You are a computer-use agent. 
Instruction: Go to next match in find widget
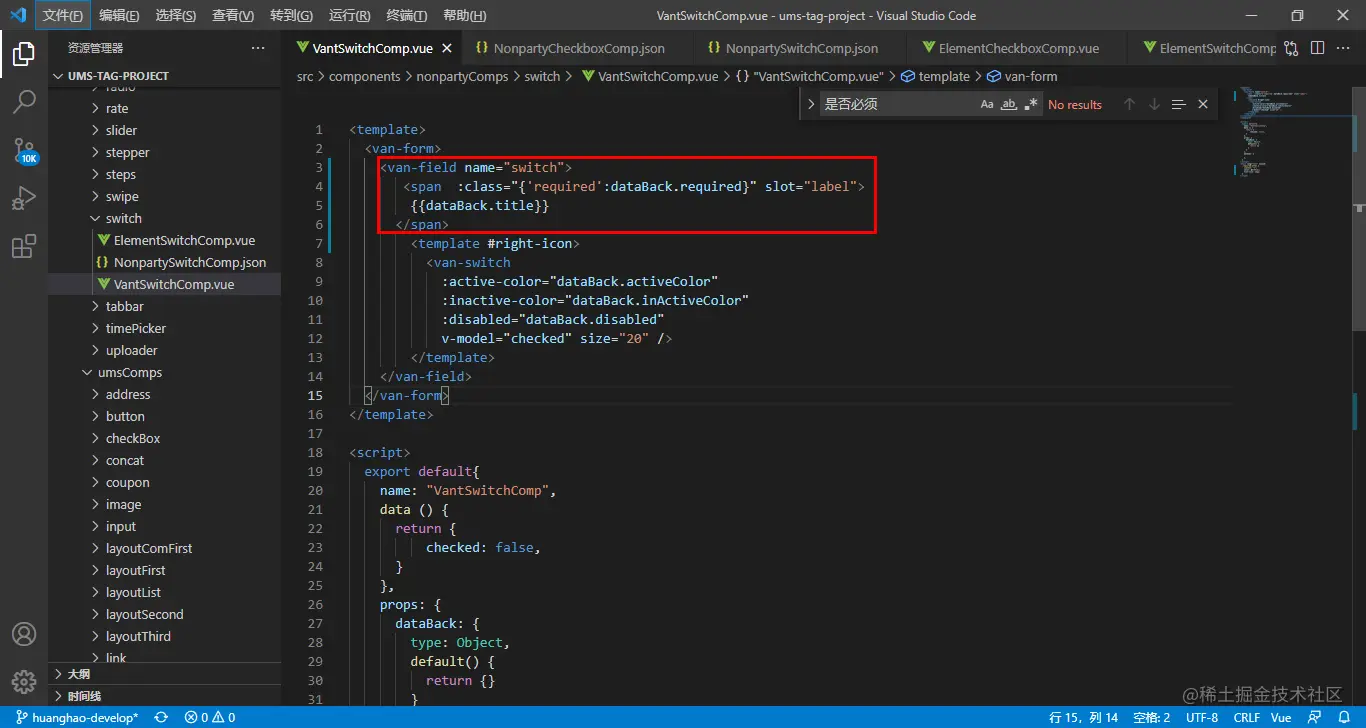coord(1154,104)
